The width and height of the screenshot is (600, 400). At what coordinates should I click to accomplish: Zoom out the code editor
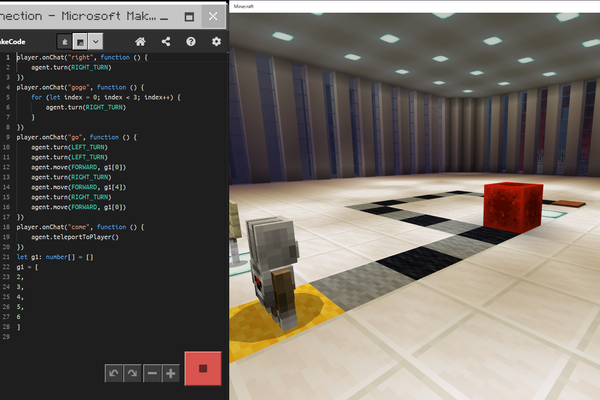[x=152, y=373]
